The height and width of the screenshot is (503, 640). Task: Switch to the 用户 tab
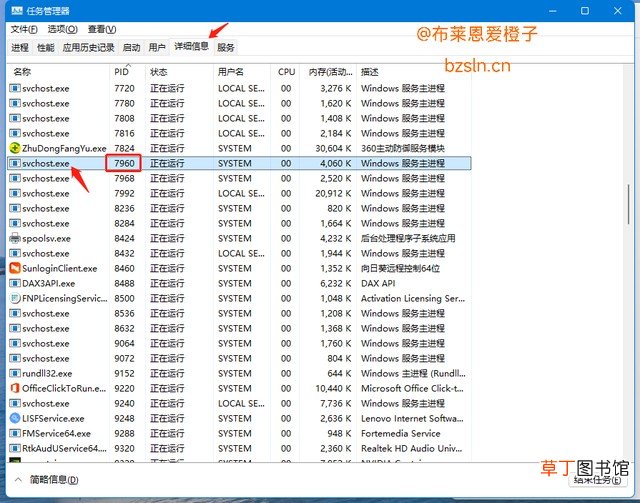point(157,48)
